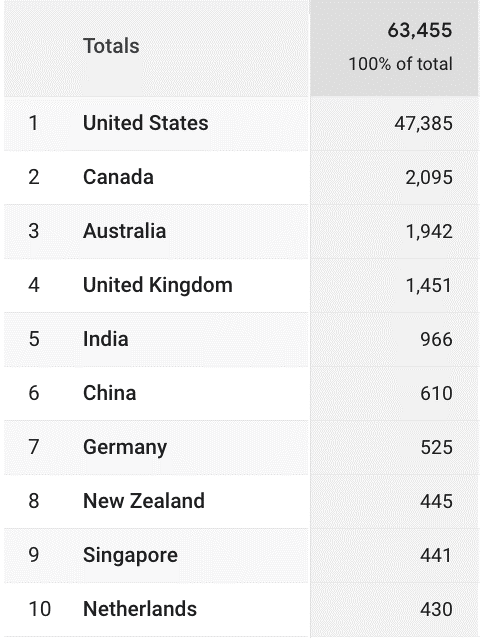Select India in the country list
Viewport: 480px width, 638px height.
click(106, 339)
